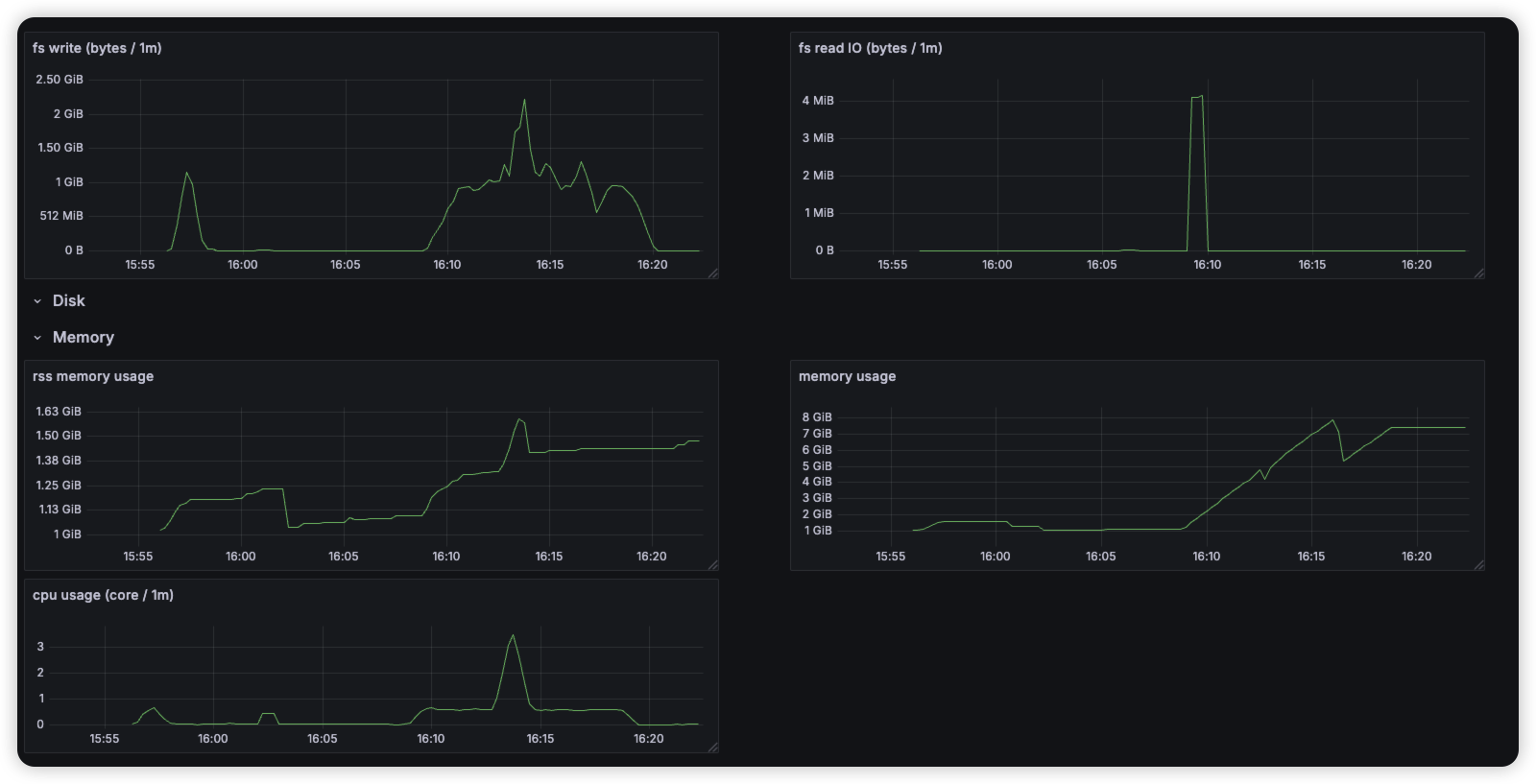Open the memory usage panel title menu
The height and width of the screenshot is (784, 1536).
point(847,376)
